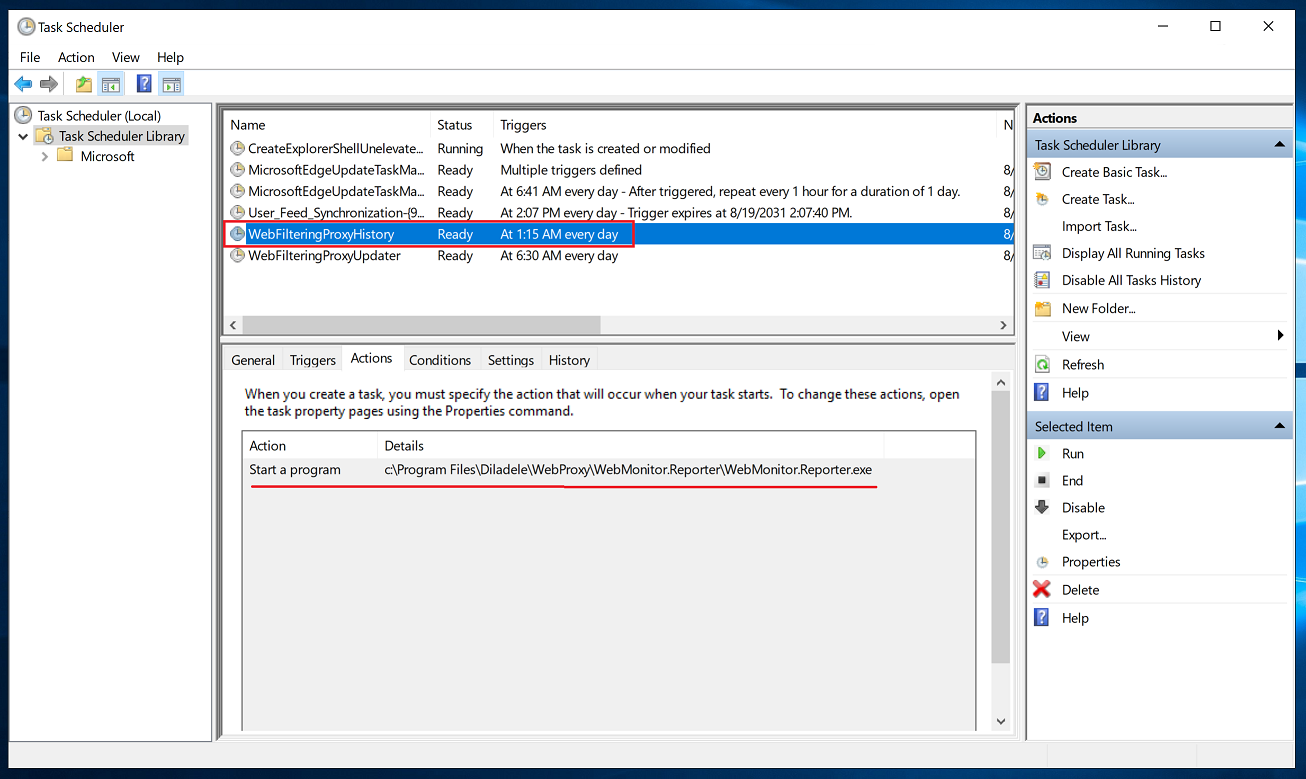The width and height of the screenshot is (1306, 779).
Task: Click the Create Basic Task icon
Action: coord(1042,172)
